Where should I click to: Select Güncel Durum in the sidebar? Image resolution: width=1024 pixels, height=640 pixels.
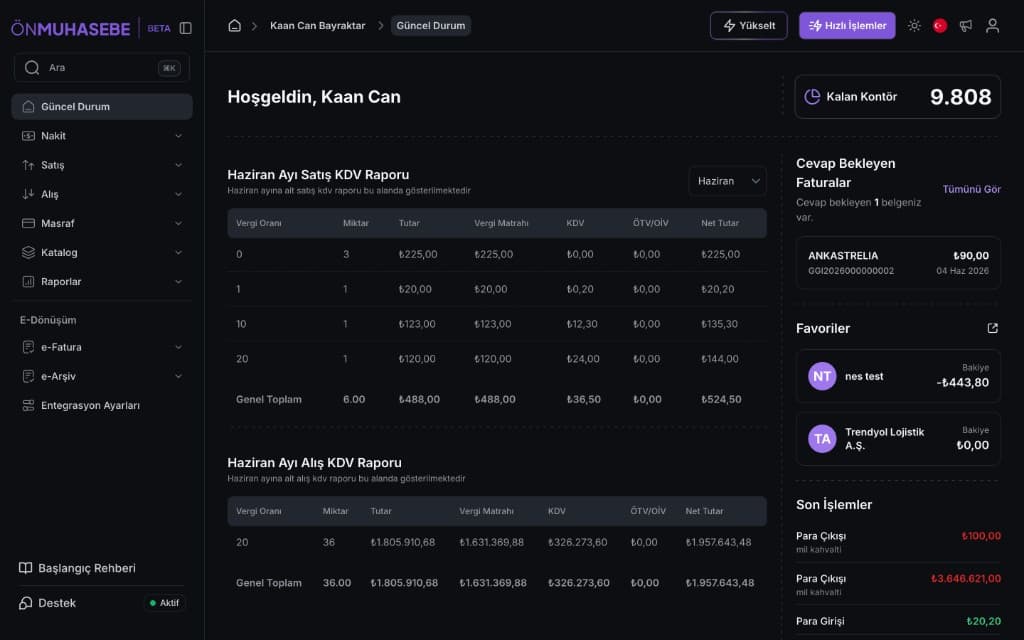(102, 106)
